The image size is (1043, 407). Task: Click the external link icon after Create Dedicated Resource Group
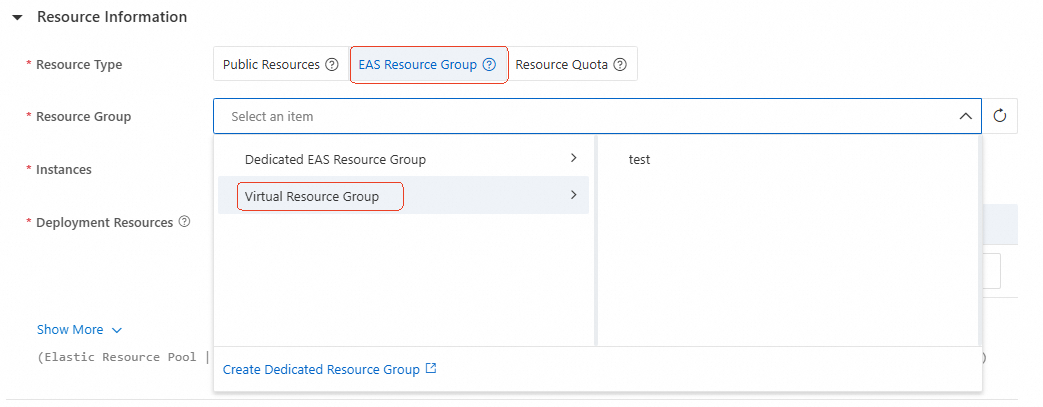pyautogui.click(x=431, y=369)
